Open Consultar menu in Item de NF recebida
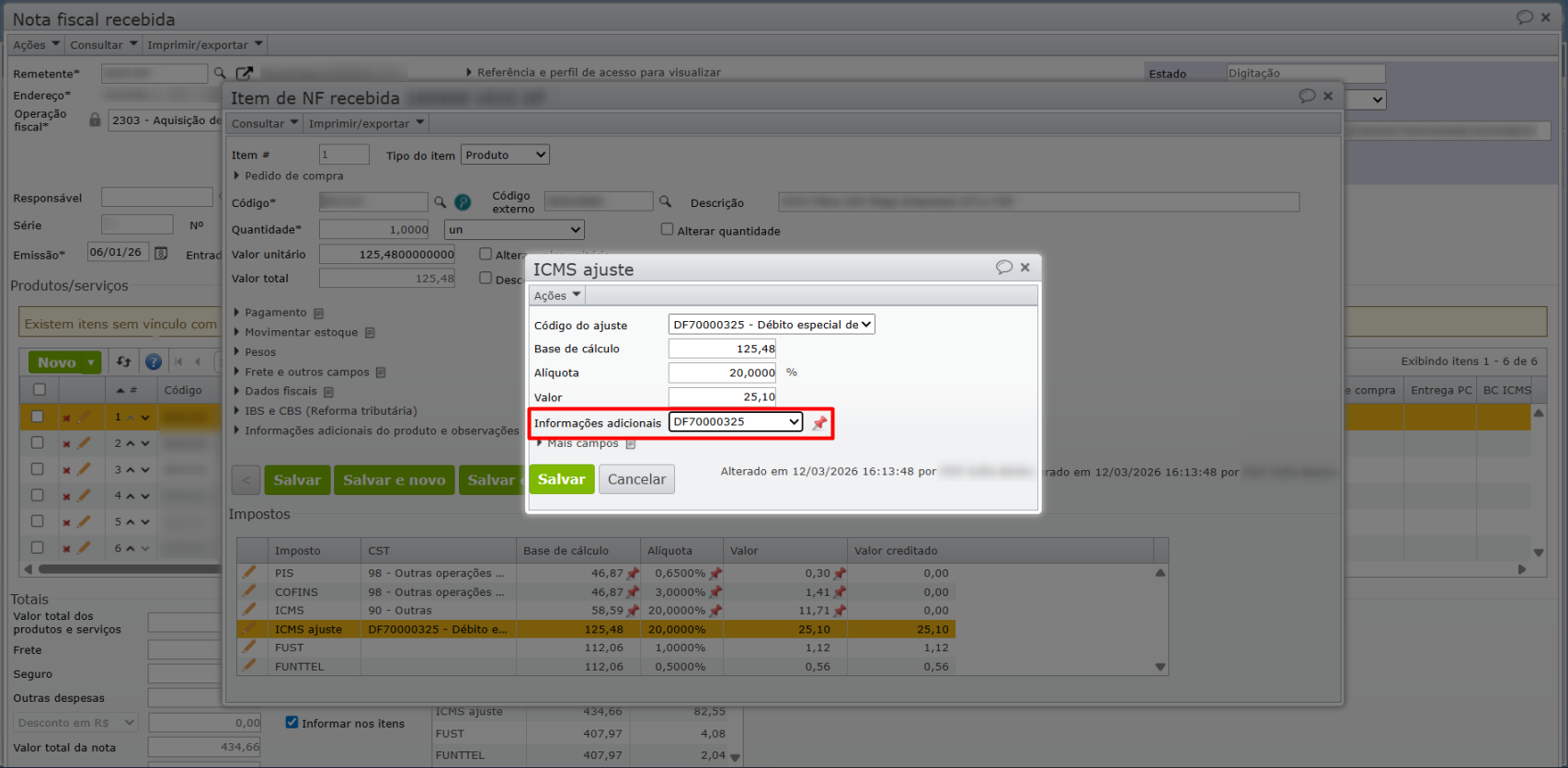The image size is (1568, 768). [x=265, y=123]
